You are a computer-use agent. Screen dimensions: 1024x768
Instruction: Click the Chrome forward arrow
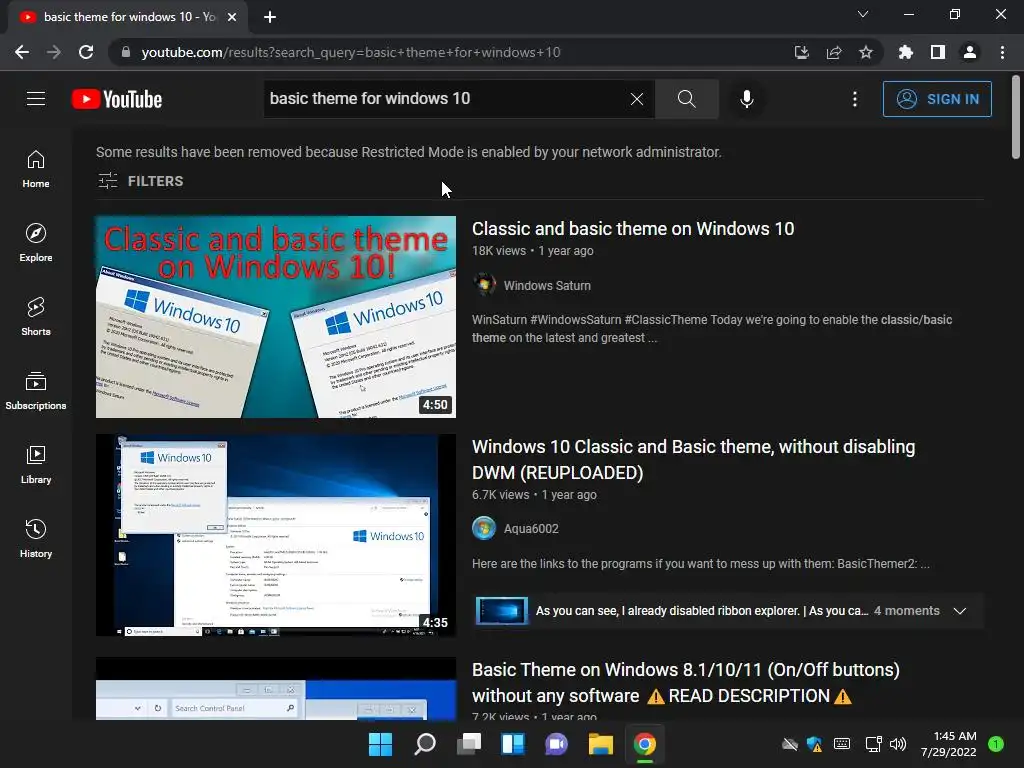click(54, 52)
